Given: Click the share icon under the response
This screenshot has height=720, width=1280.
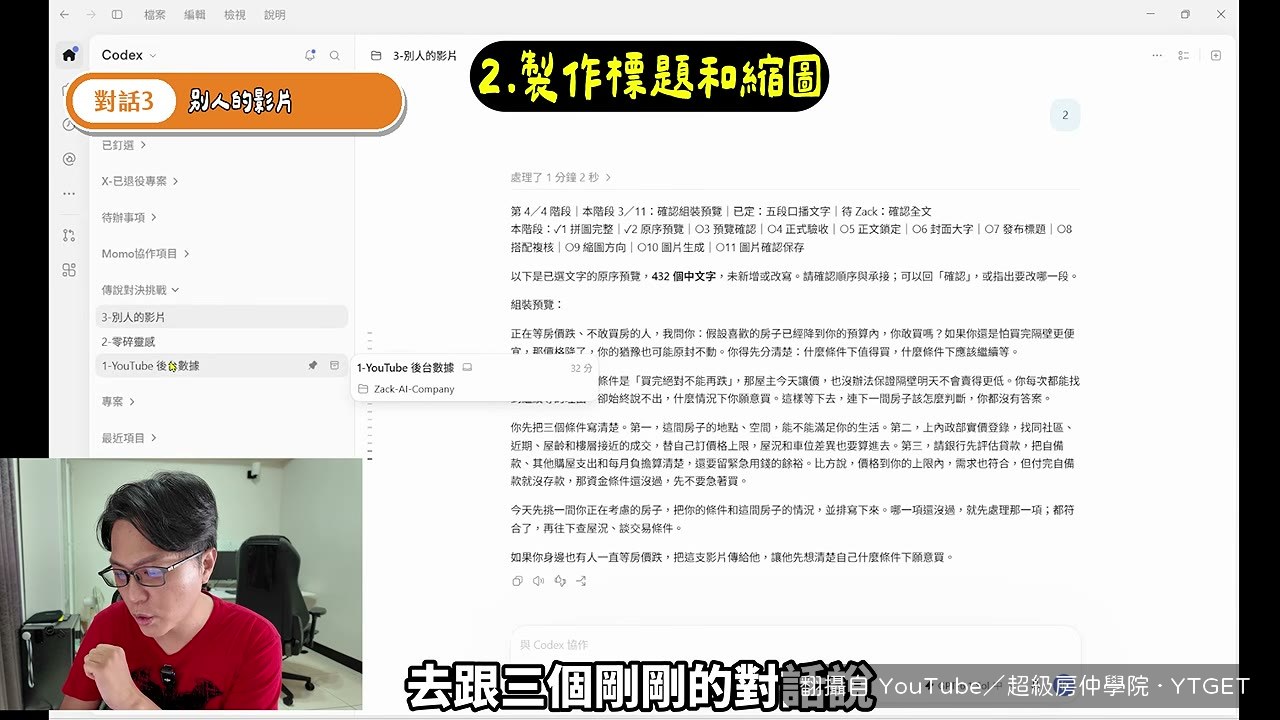Looking at the screenshot, I should coord(581,581).
